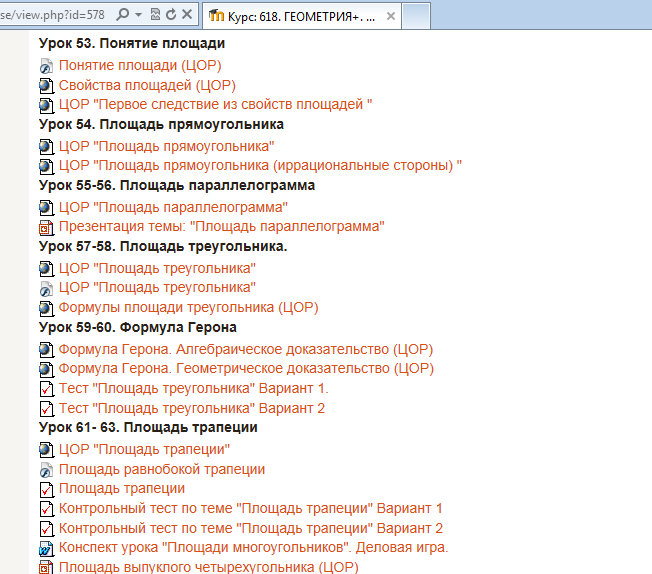Select the 'Курс: 618. ГЕОМЕТРИЯ+' tab
Screen dimensions: 652x574
click(301, 16)
